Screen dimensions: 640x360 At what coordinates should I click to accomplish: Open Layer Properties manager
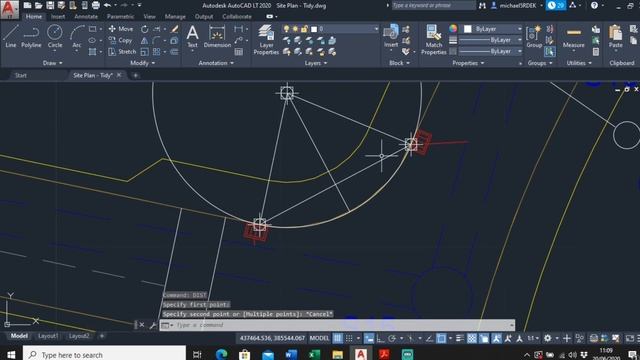tap(266, 40)
